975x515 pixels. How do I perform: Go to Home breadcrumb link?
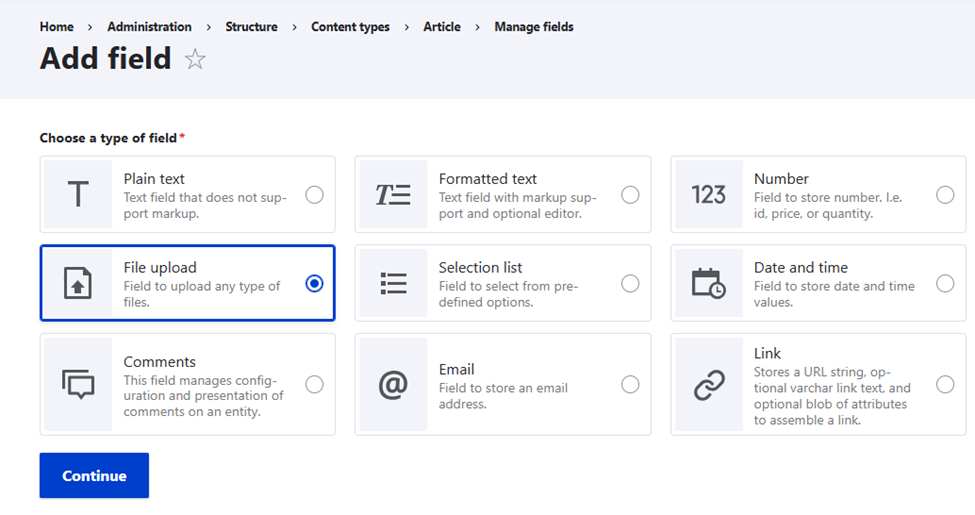coord(57,27)
